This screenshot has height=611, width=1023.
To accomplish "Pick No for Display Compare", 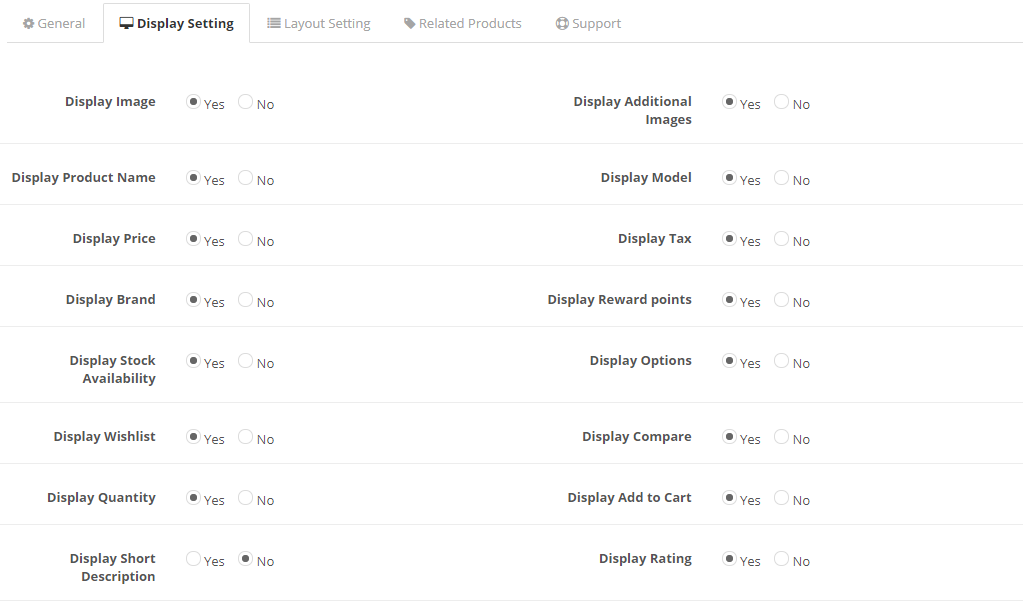I will [x=781, y=437].
